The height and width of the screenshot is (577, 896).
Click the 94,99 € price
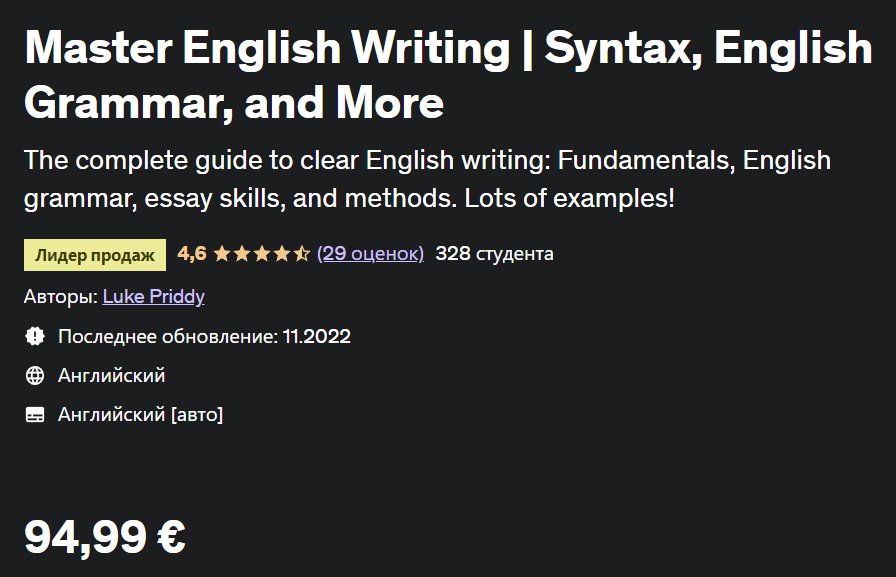coord(105,537)
